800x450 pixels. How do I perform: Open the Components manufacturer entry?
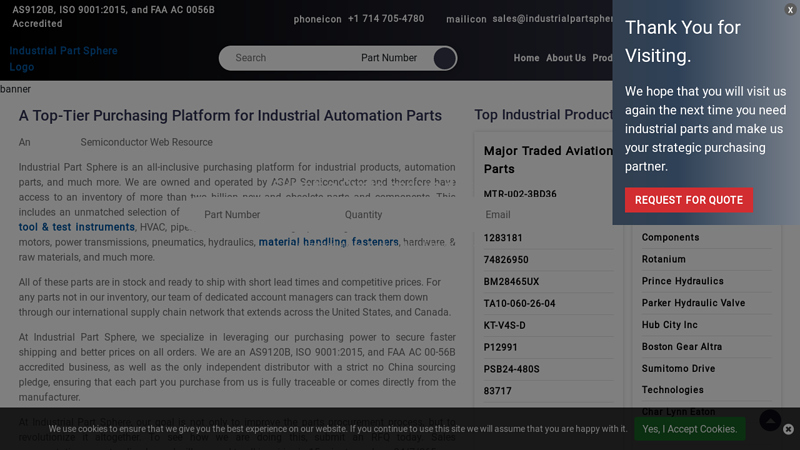(670, 237)
